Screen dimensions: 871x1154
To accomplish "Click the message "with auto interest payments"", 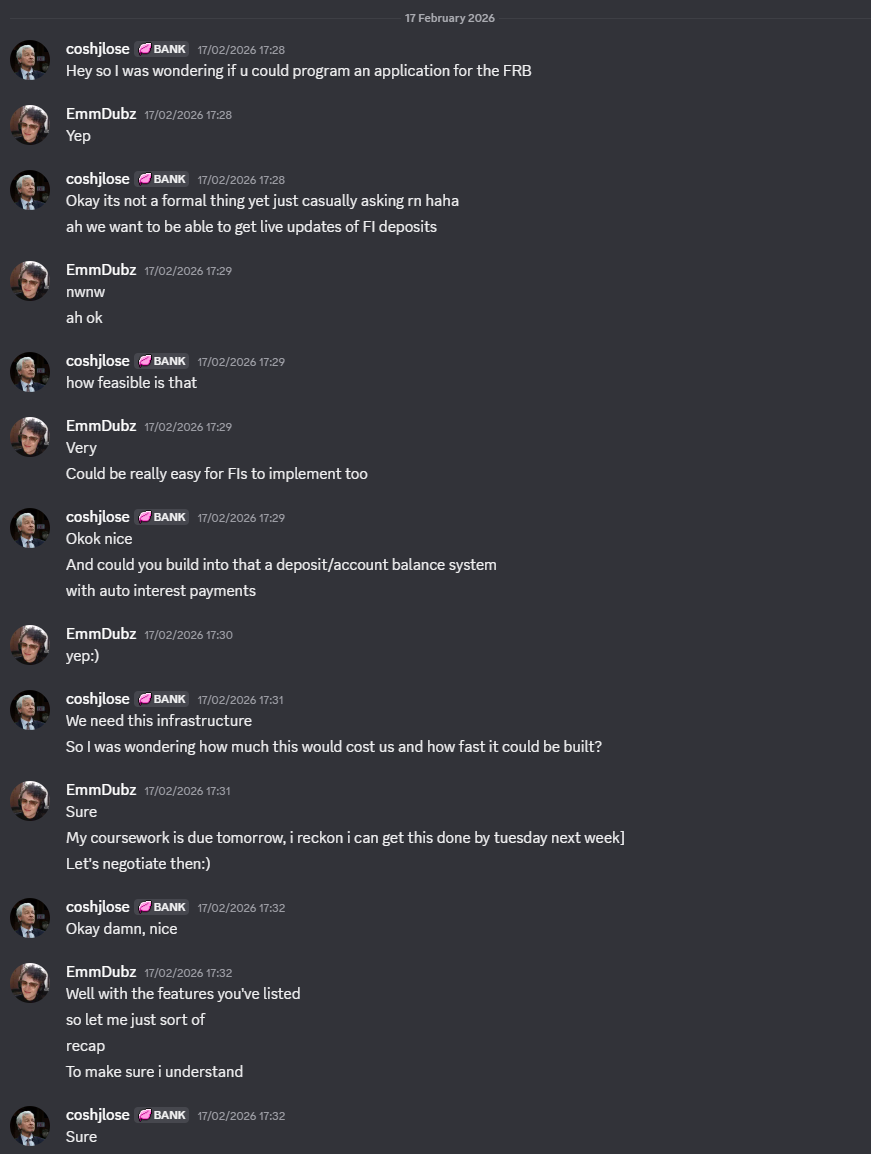I will (161, 591).
